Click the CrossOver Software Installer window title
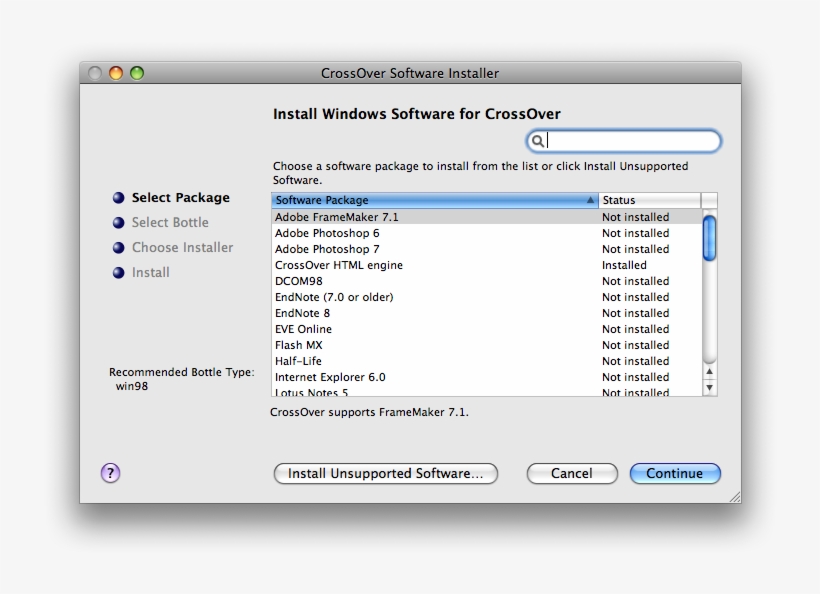This screenshot has width=820, height=594. pos(409,73)
